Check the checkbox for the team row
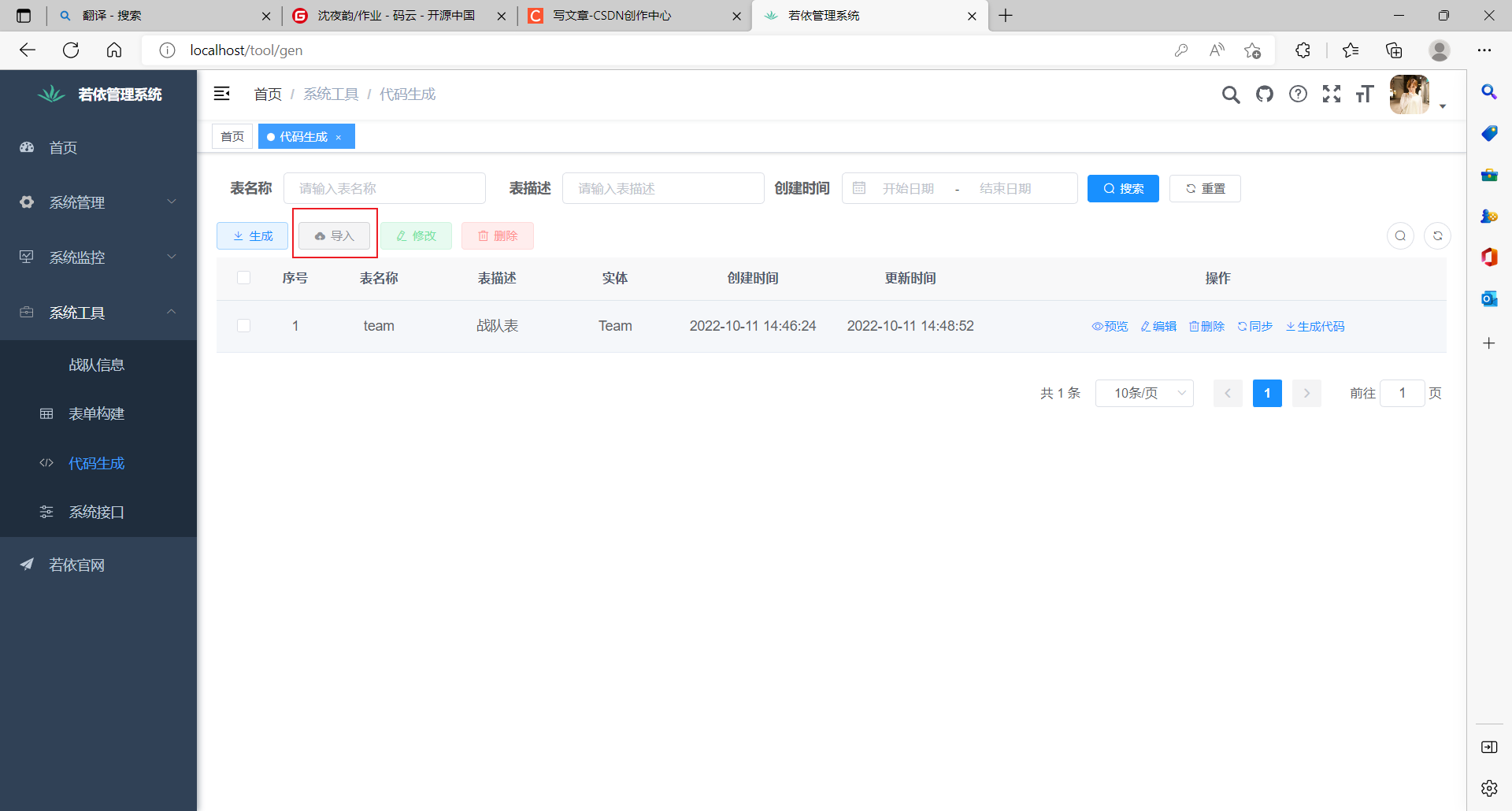This screenshot has width=1512, height=811. [x=244, y=326]
